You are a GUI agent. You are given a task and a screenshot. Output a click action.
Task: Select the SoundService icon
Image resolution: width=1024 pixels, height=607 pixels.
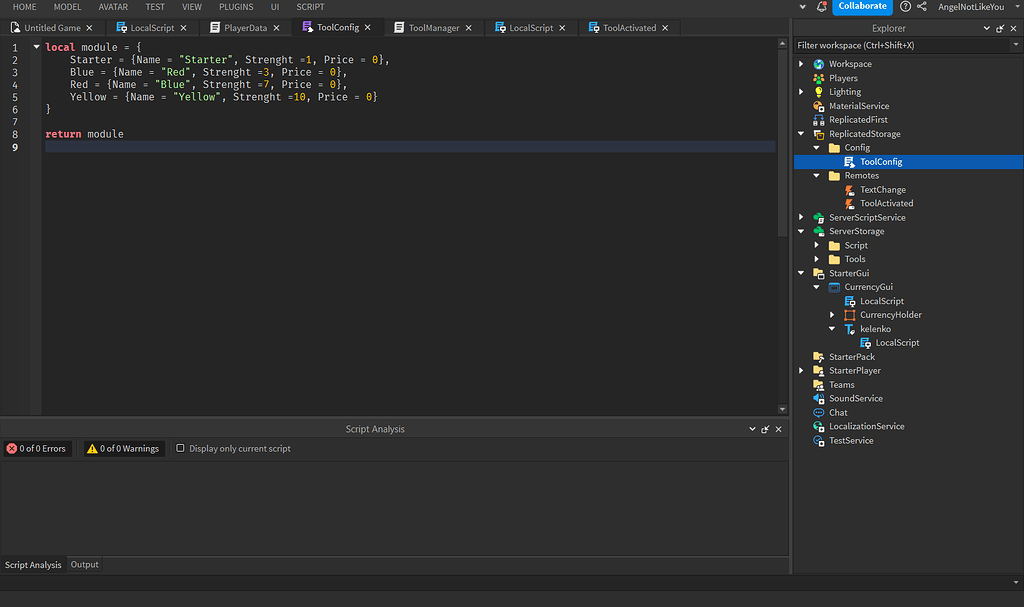(819, 398)
